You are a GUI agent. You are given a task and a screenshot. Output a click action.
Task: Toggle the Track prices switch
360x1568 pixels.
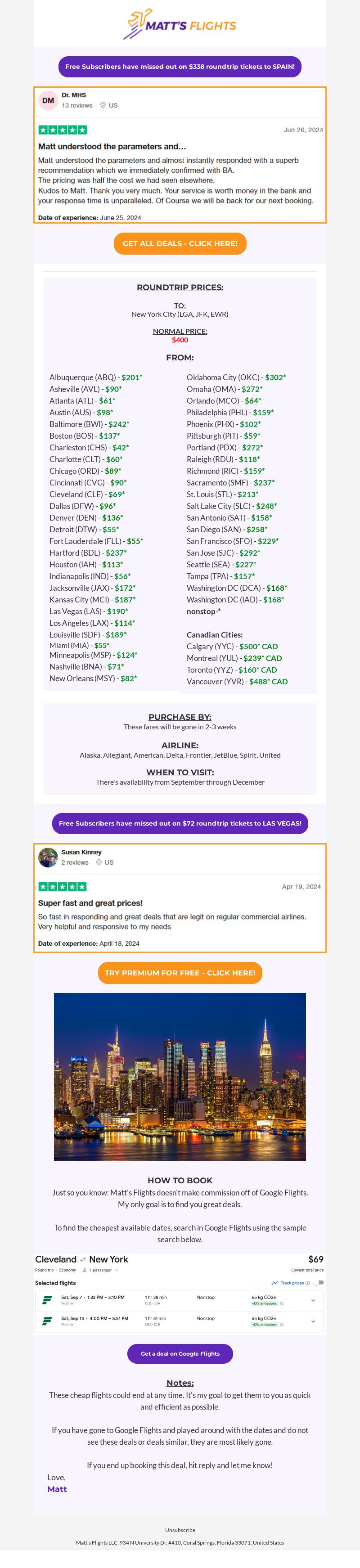click(319, 1283)
